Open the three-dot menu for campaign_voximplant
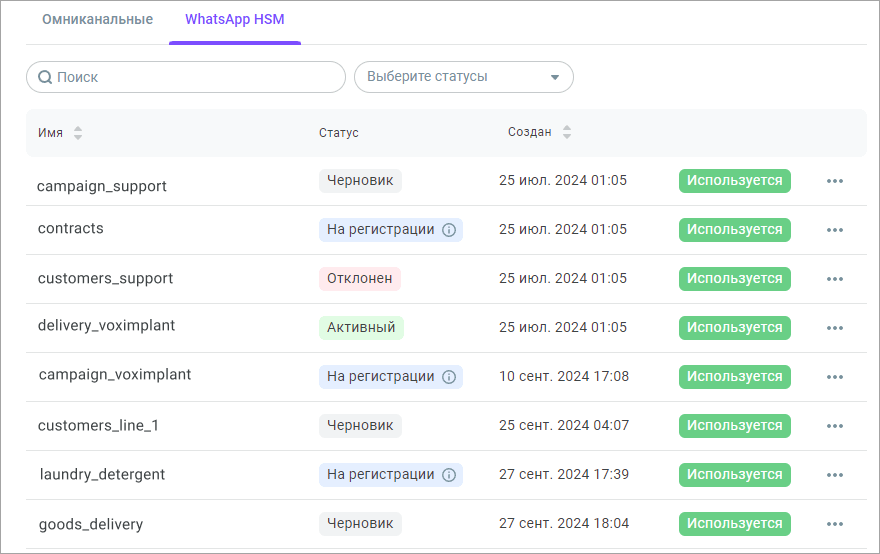 tap(835, 377)
